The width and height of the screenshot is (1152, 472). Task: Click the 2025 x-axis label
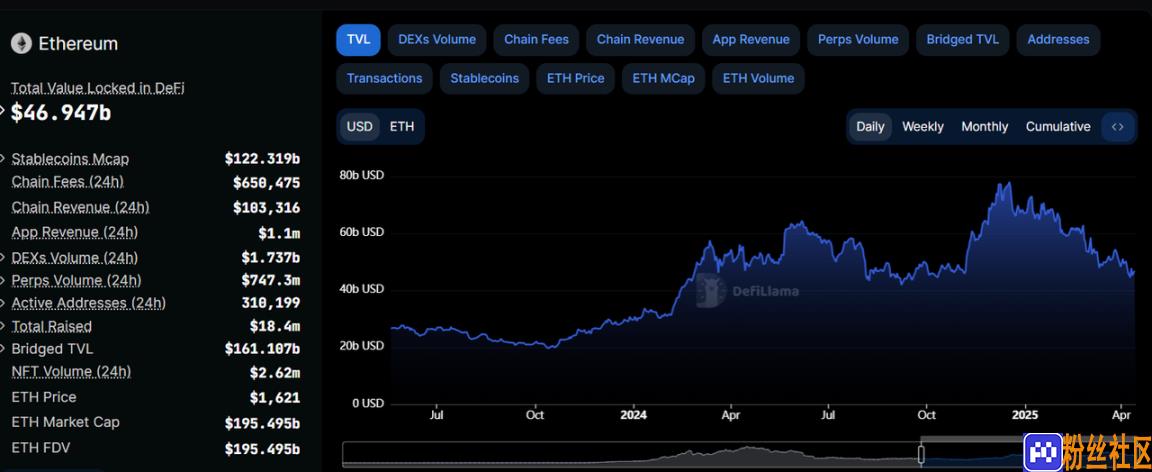click(x=1025, y=415)
